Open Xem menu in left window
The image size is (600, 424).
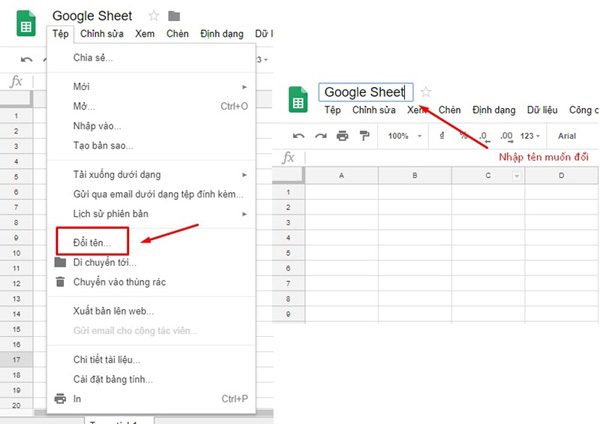(x=145, y=34)
